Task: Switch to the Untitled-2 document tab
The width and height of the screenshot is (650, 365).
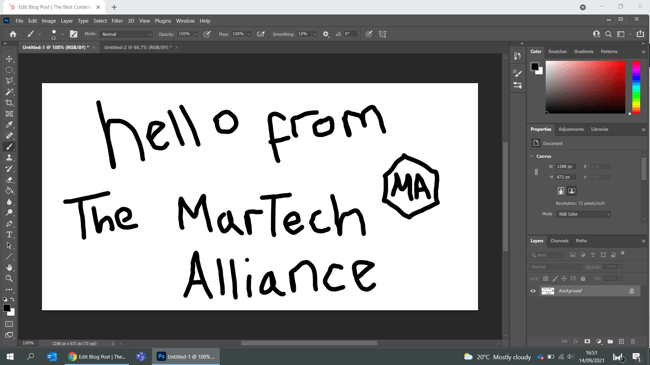Action: point(138,47)
